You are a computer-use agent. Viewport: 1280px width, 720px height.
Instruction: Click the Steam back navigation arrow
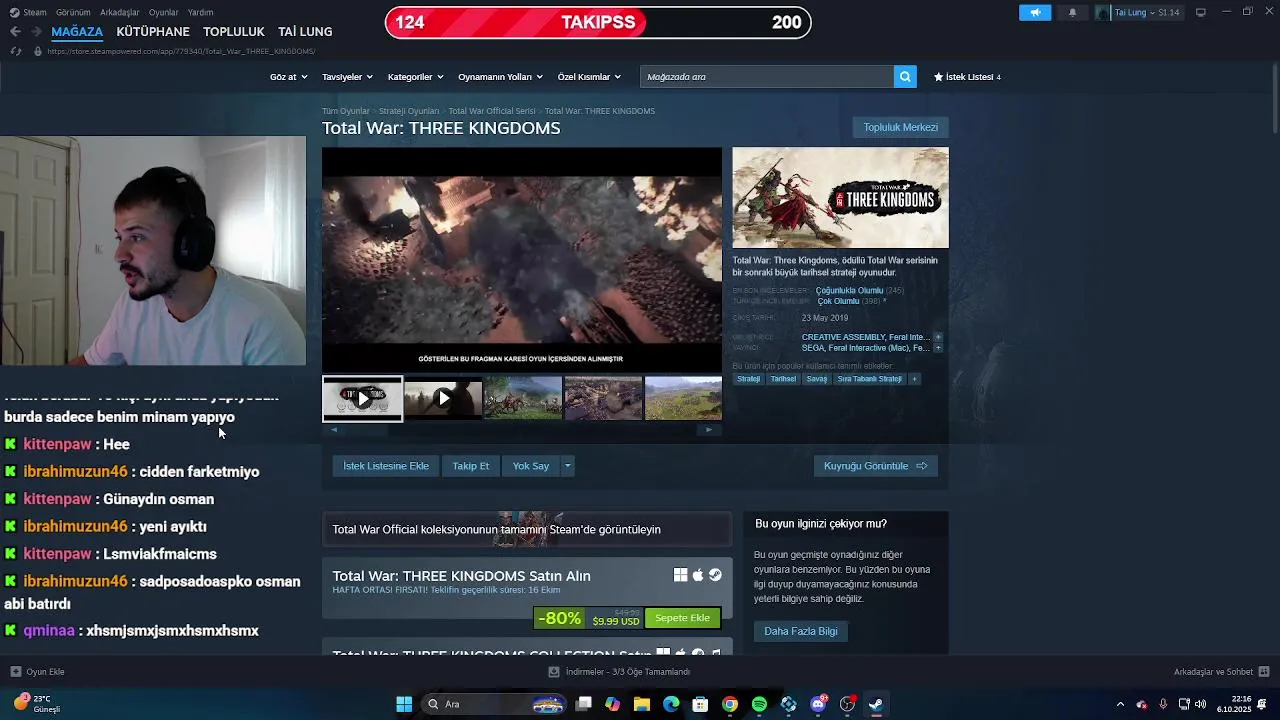click(x=15, y=31)
